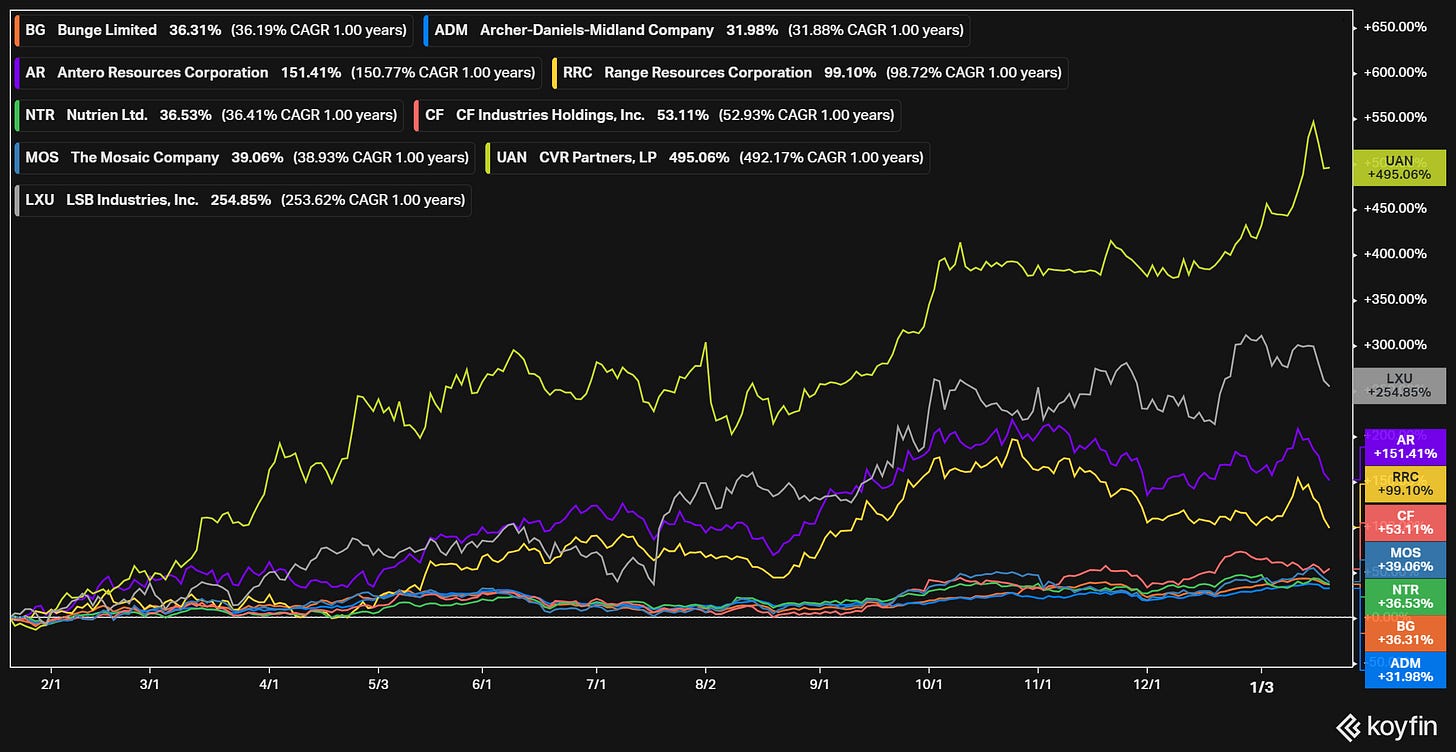Click the +600.00% y-axis tick

(x=1395, y=72)
